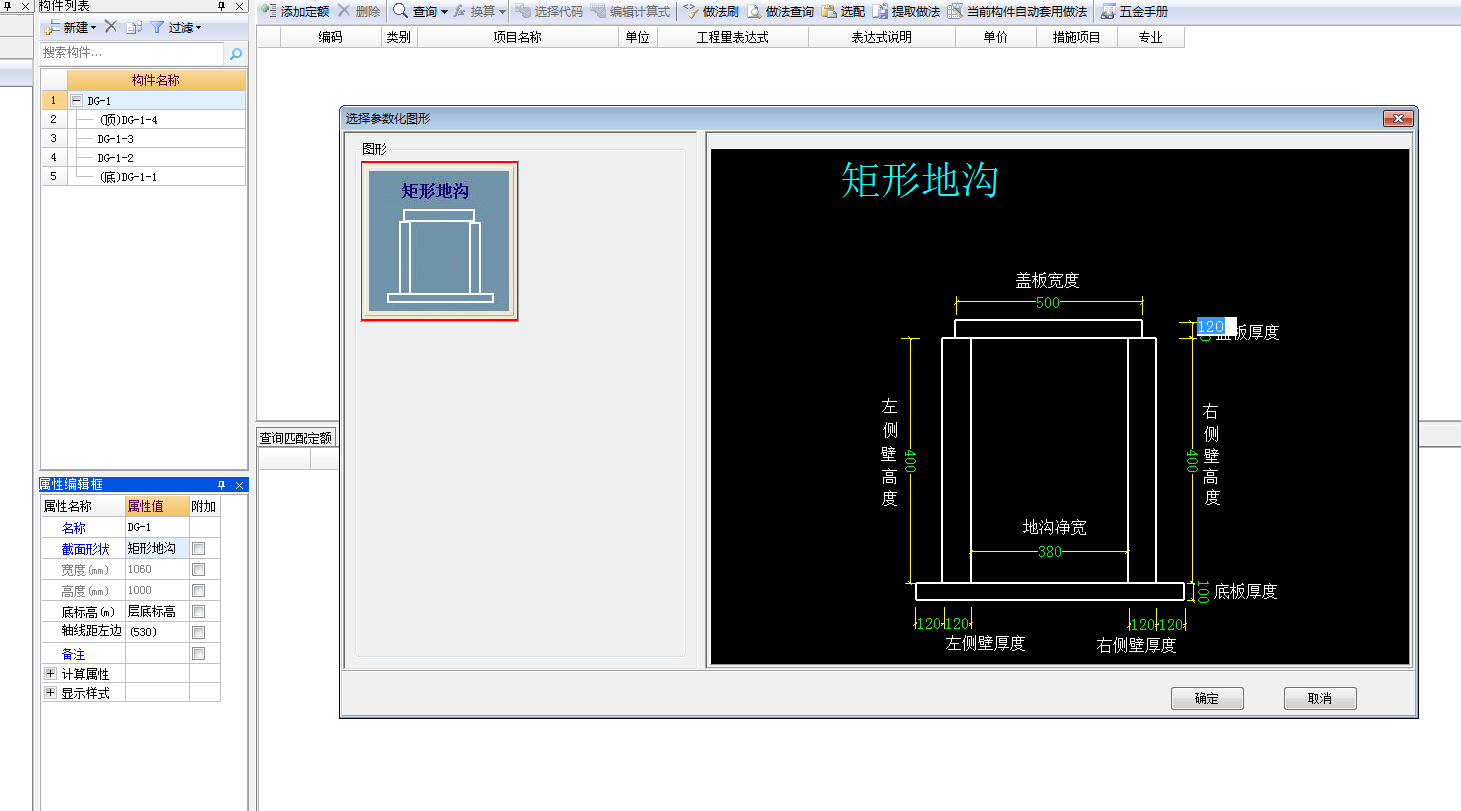Click the highlighted 120 cover thickness input
Image resolution: width=1461 pixels, height=811 pixels.
1216,326
